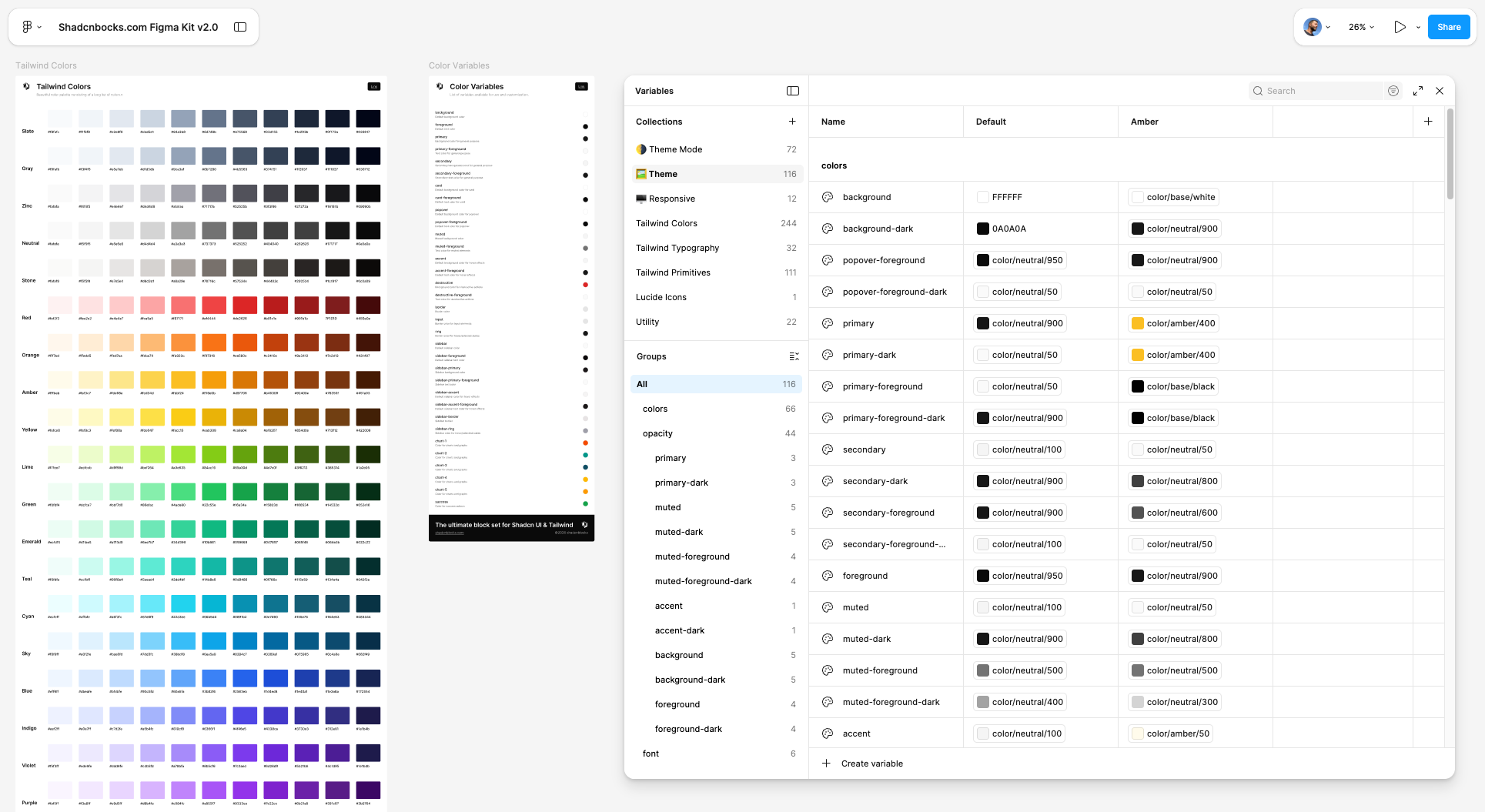Viewport: 1485px width, 812px height.
Task: Open the search filter options icon
Action: 1393,91
